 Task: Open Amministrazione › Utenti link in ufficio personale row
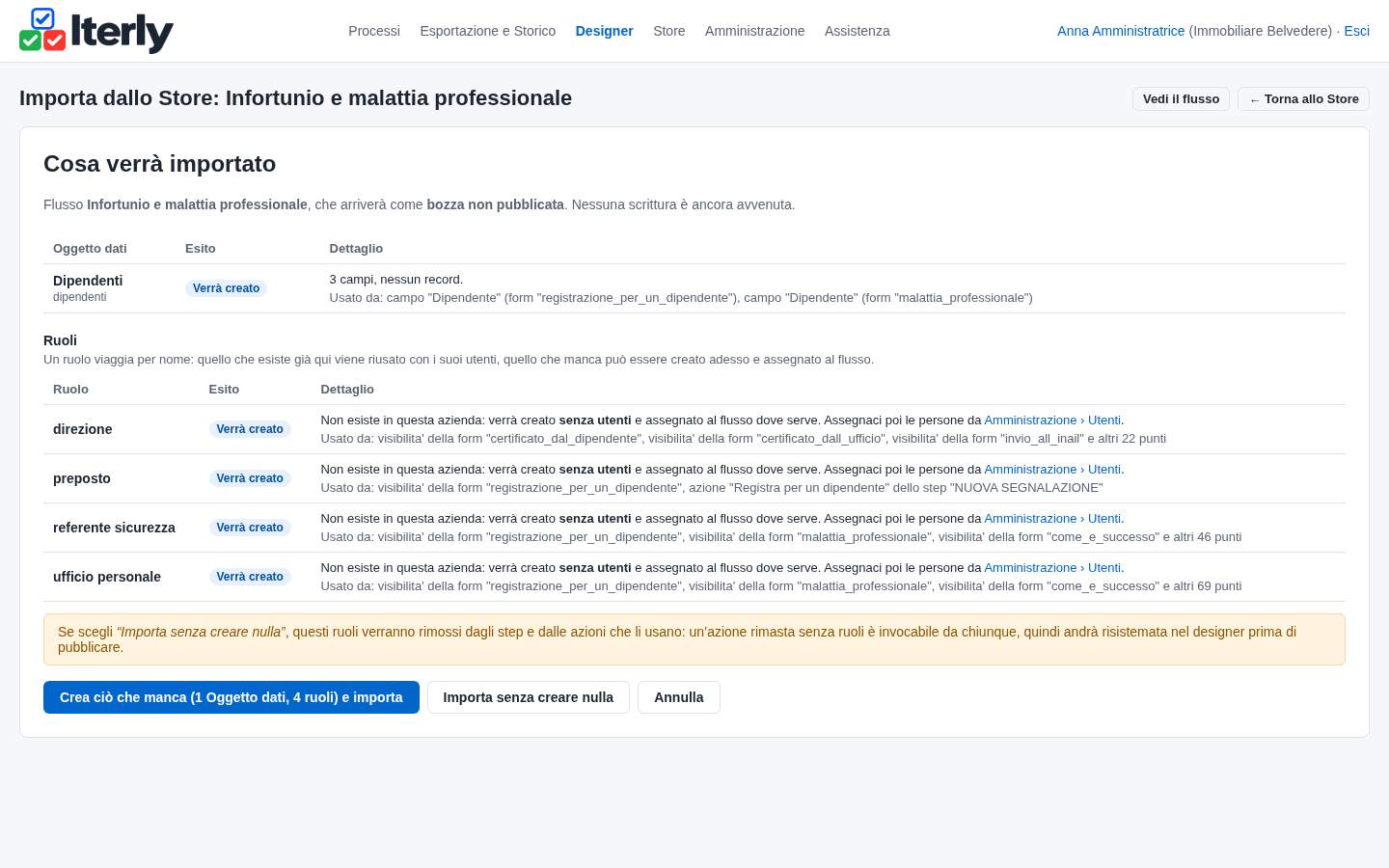(1052, 568)
